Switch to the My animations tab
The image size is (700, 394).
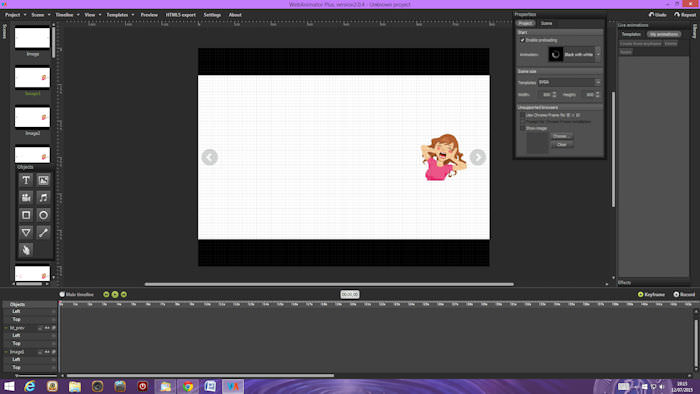coord(664,34)
